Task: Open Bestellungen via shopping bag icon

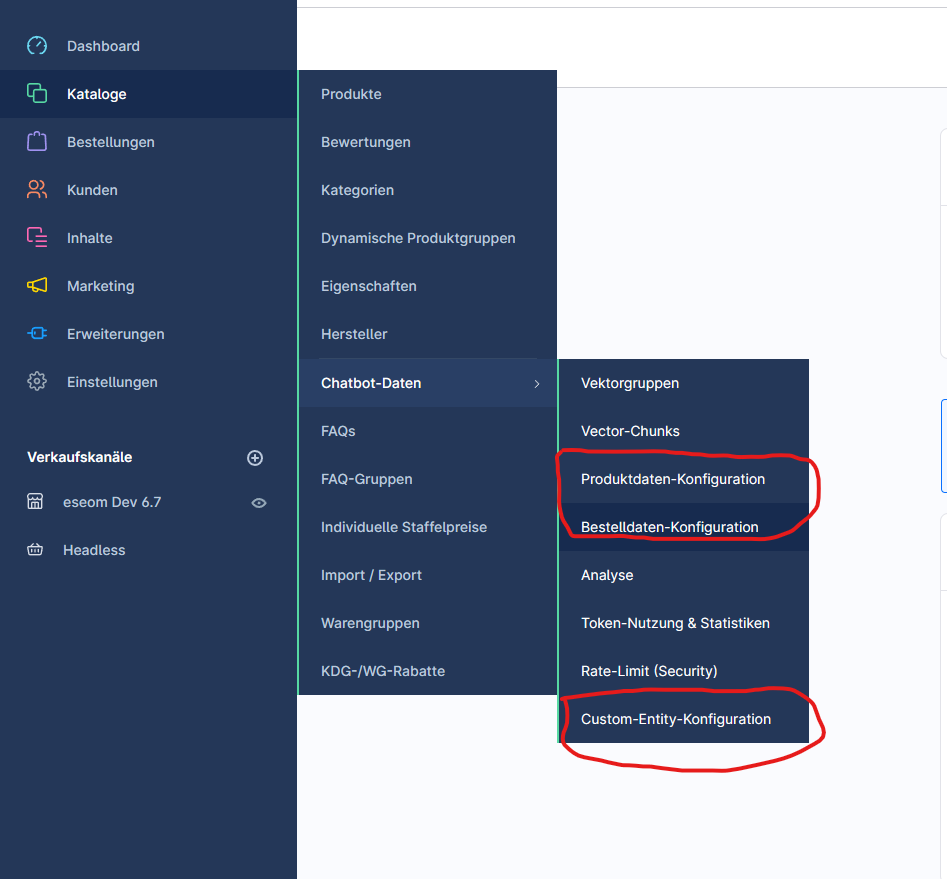Action: coord(37,142)
